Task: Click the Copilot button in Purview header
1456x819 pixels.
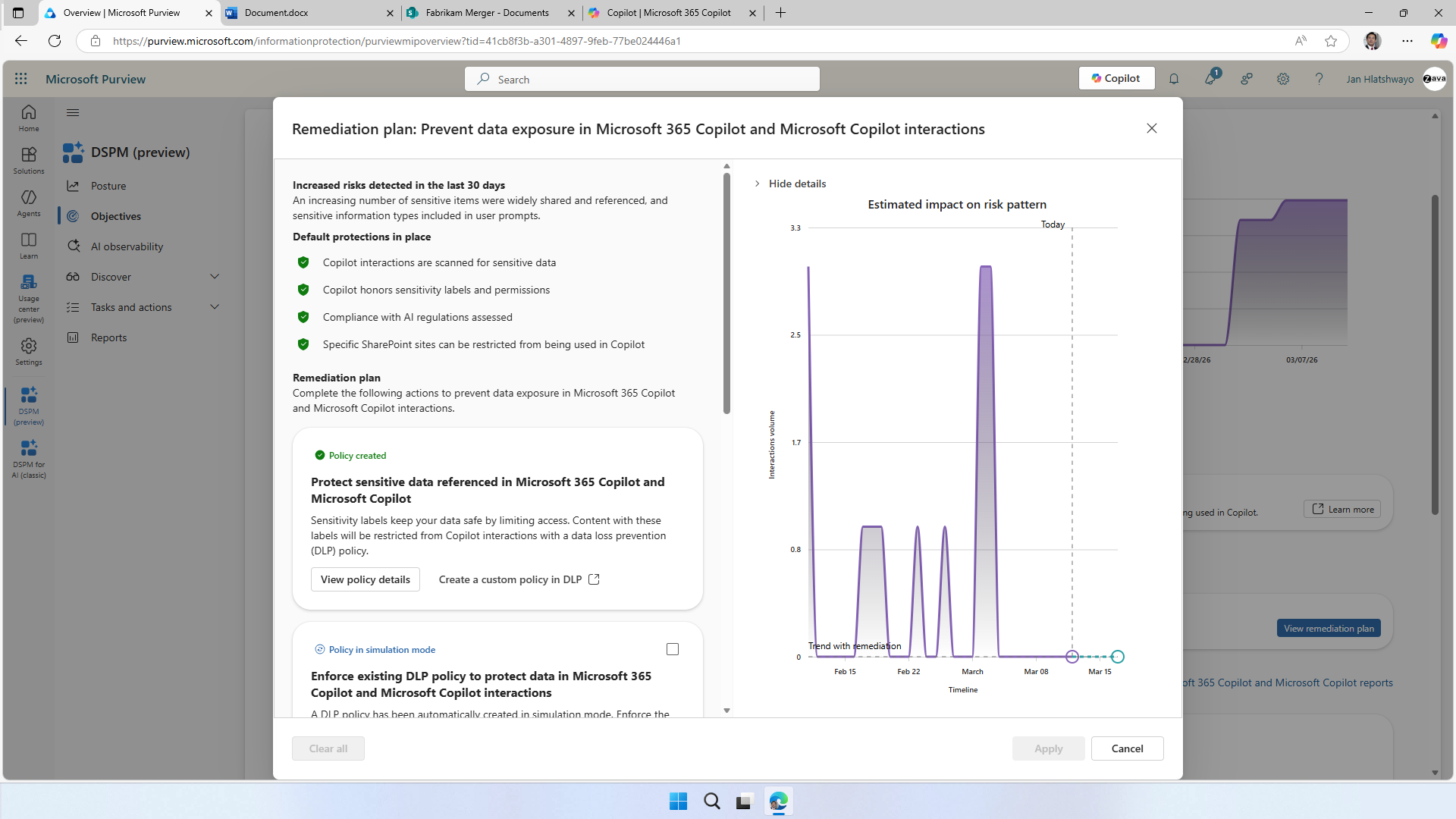Action: coord(1116,78)
